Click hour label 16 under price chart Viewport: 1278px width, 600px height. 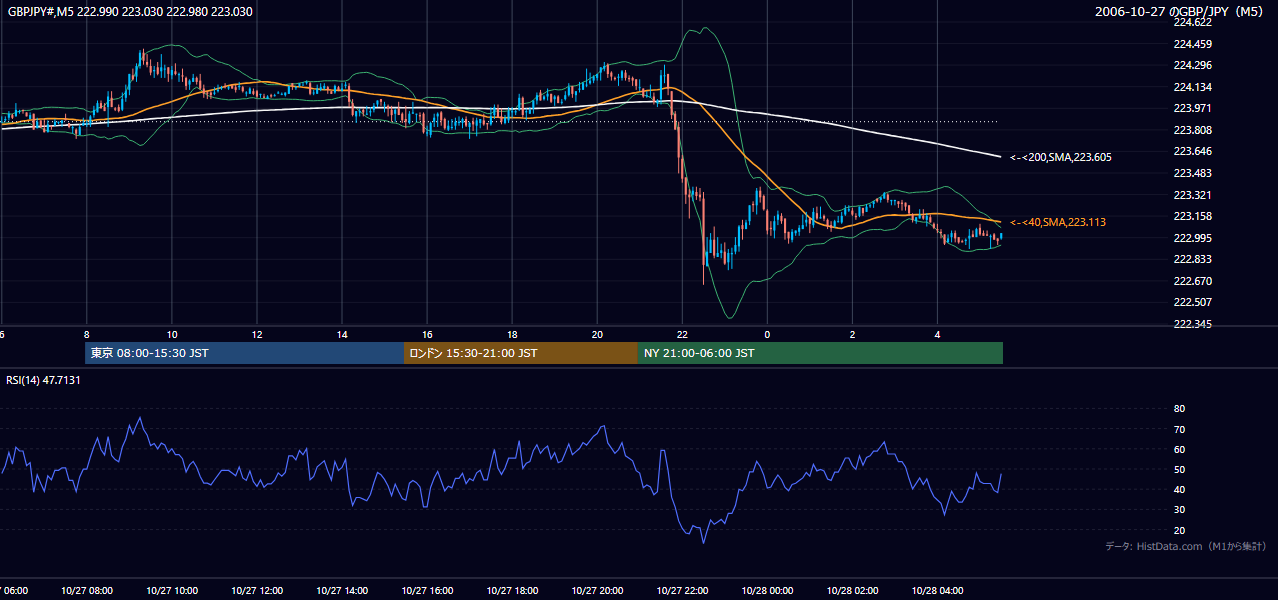(427, 334)
